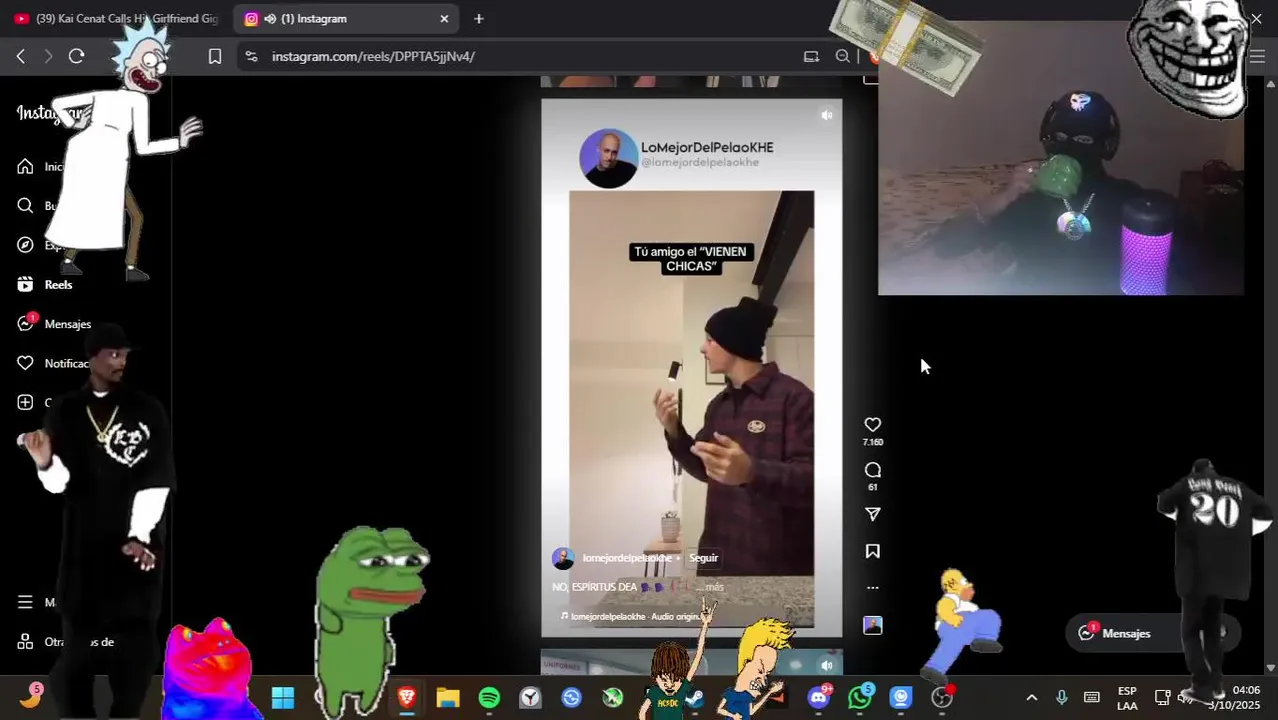Open the Notificaciones heart icon
This screenshot has width=1278, height=720.
coord(25,363)
